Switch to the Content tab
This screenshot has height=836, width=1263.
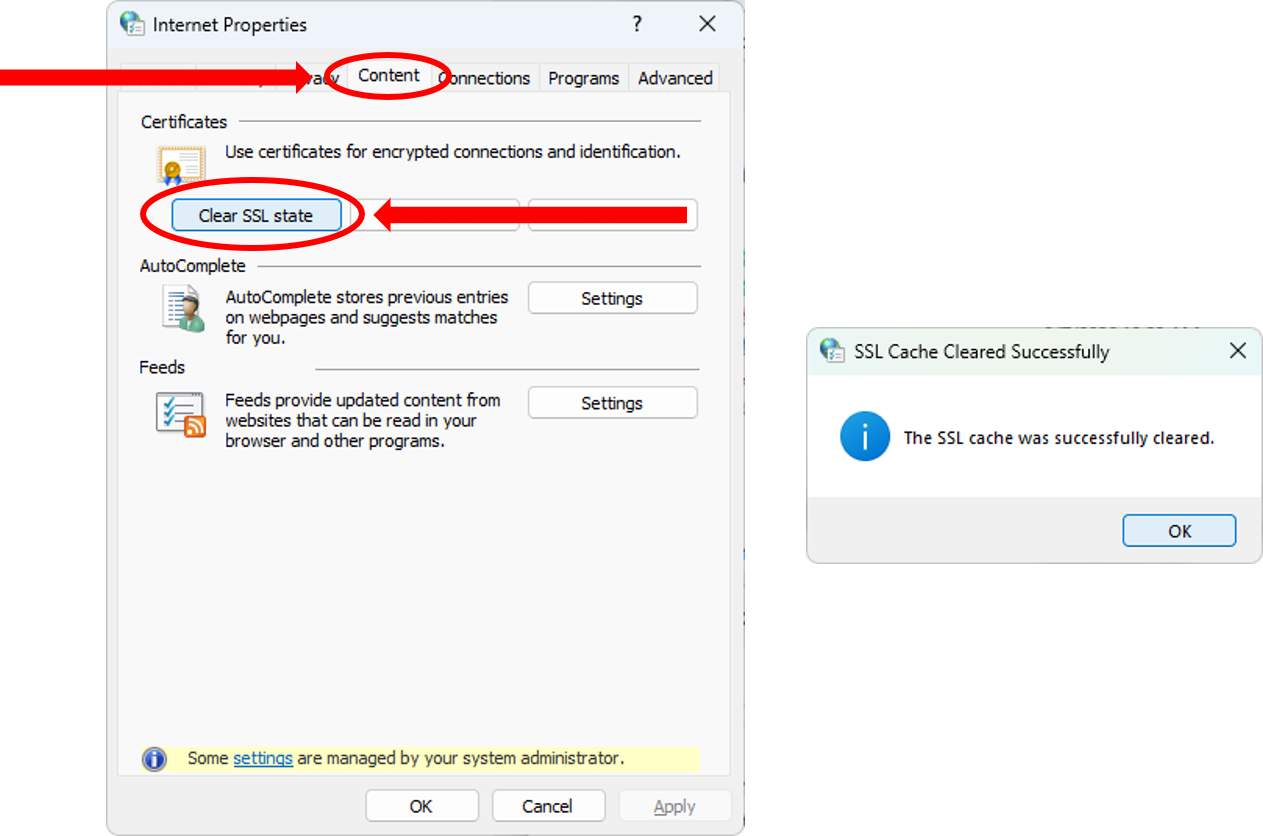[389, 76]
